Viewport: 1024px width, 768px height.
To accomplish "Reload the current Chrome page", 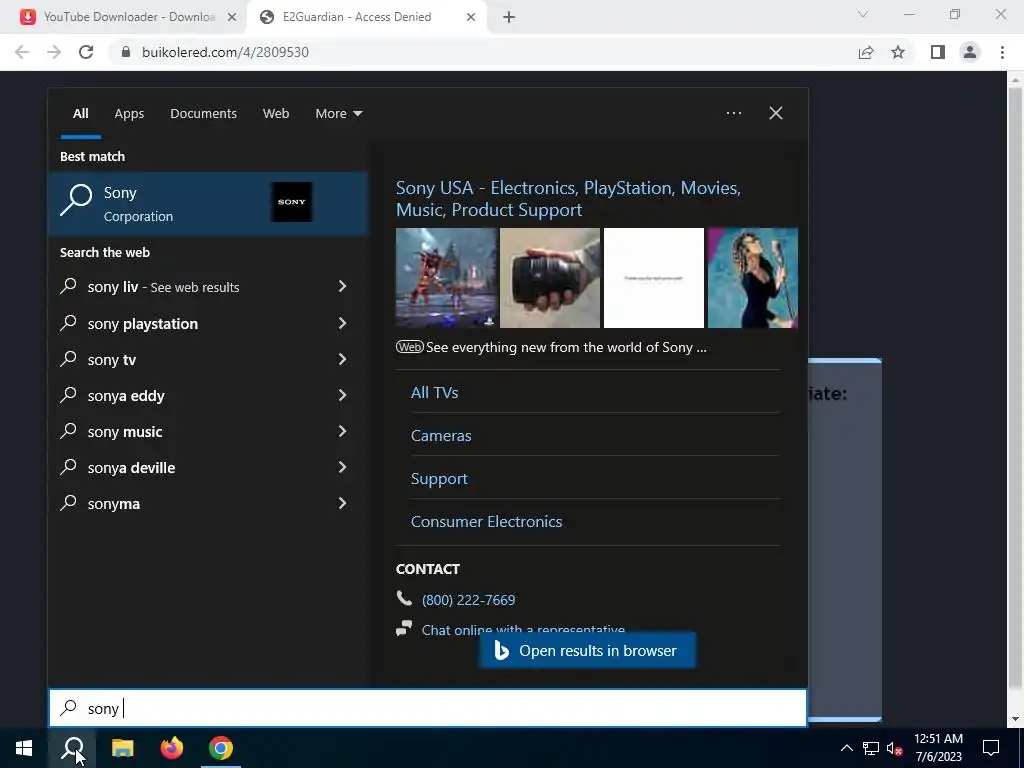I will coord(86,52).
